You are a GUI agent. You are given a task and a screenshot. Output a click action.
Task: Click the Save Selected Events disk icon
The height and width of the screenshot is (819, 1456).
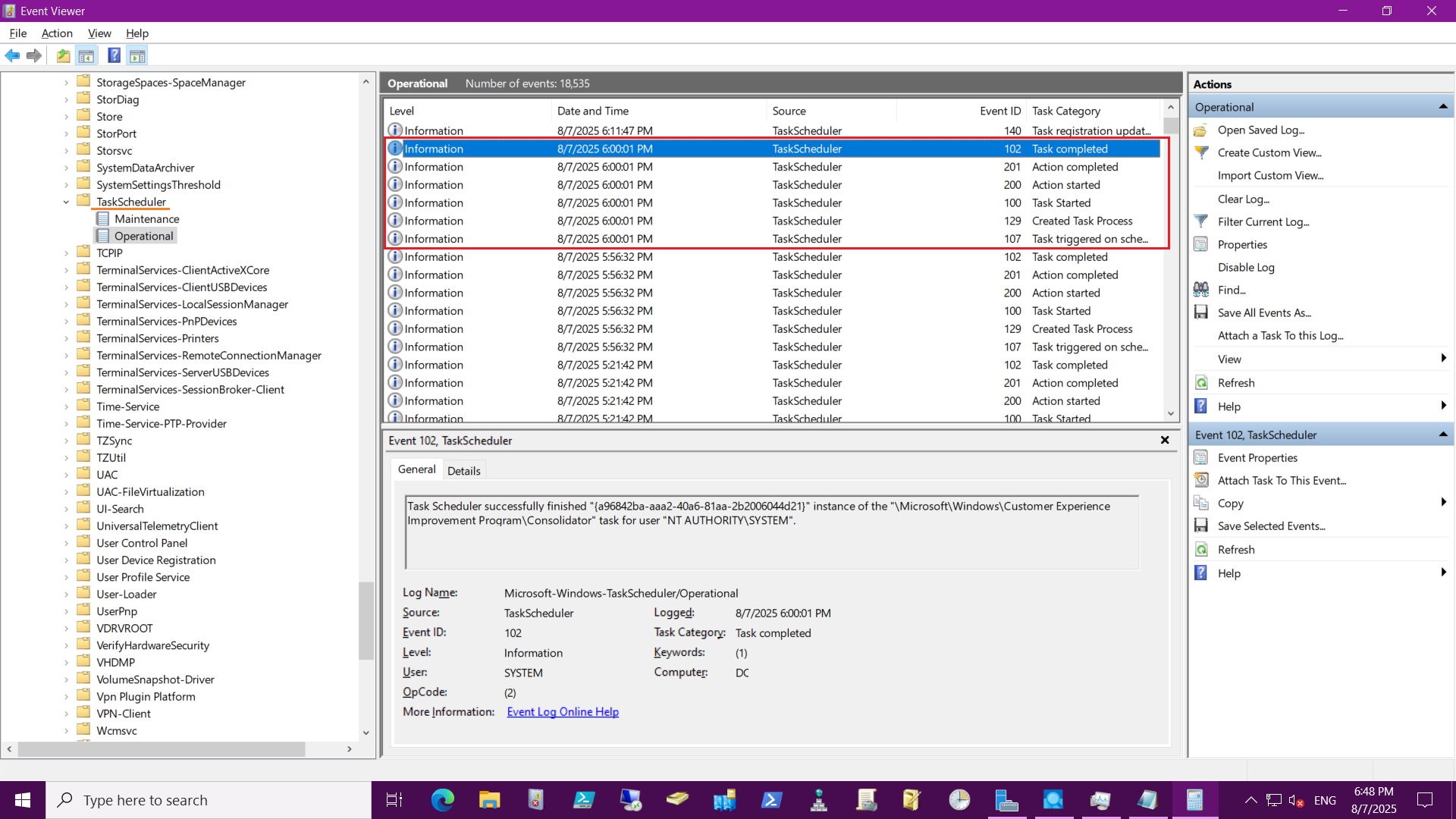[1200, 526]
